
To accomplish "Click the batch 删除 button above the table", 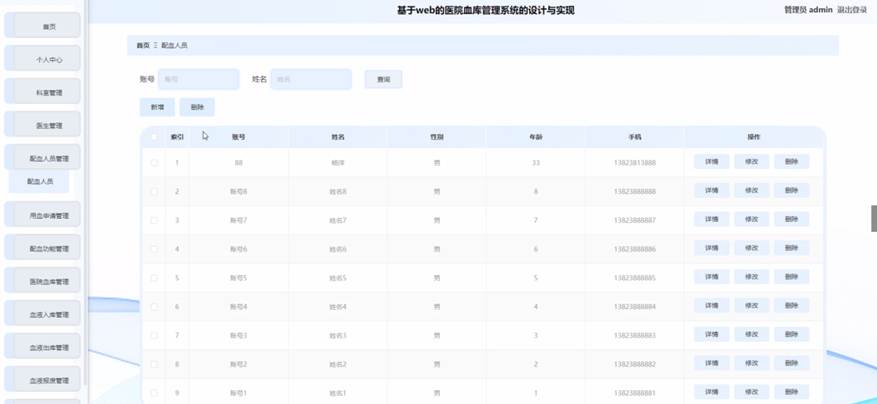I will point(197,107).
